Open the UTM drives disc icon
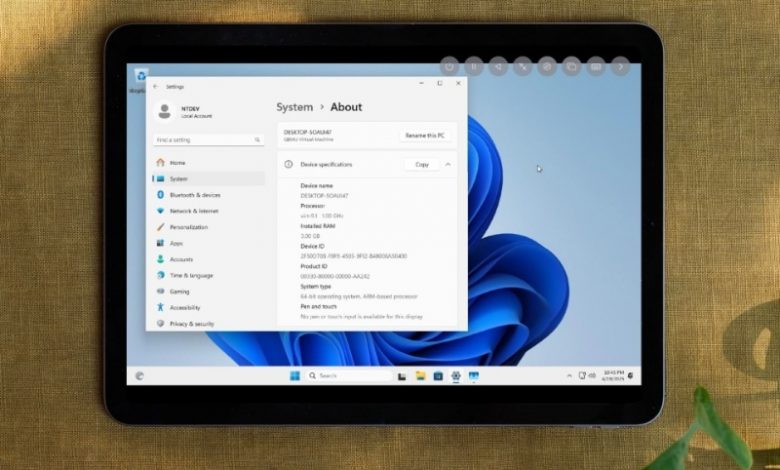The height and width of the screenshot is (470, 780). (x=547, y=67)
